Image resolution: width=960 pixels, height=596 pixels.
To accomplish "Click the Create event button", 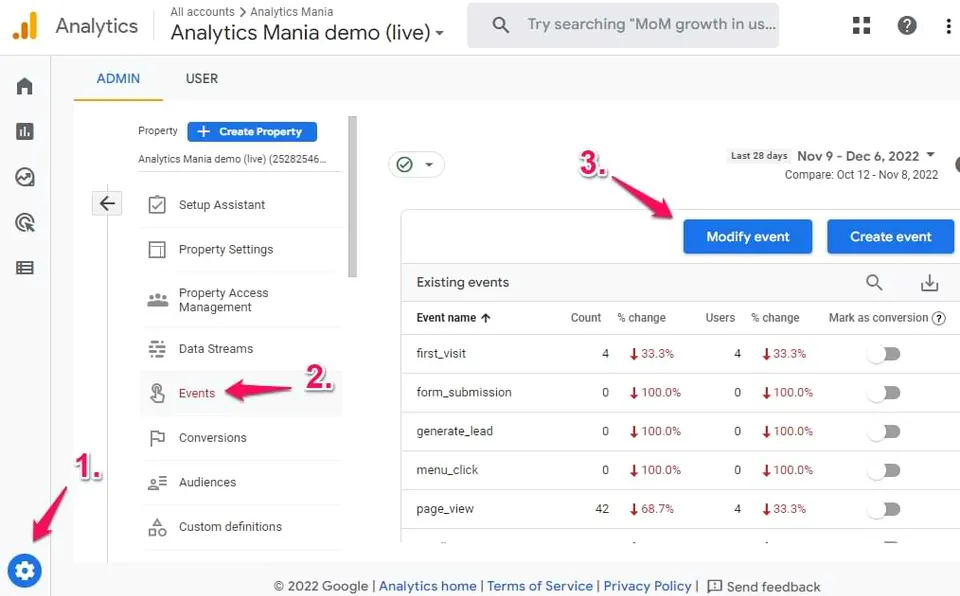I will tap(890, 236).
